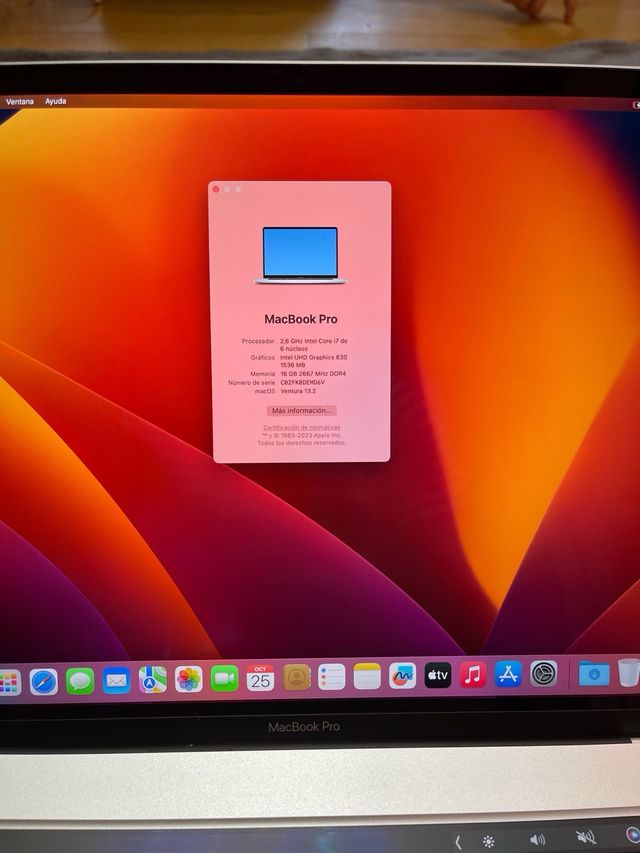
Task: Select the 16 GB 2667 MHz DDR4 text
Action: [x=313, y=374]
